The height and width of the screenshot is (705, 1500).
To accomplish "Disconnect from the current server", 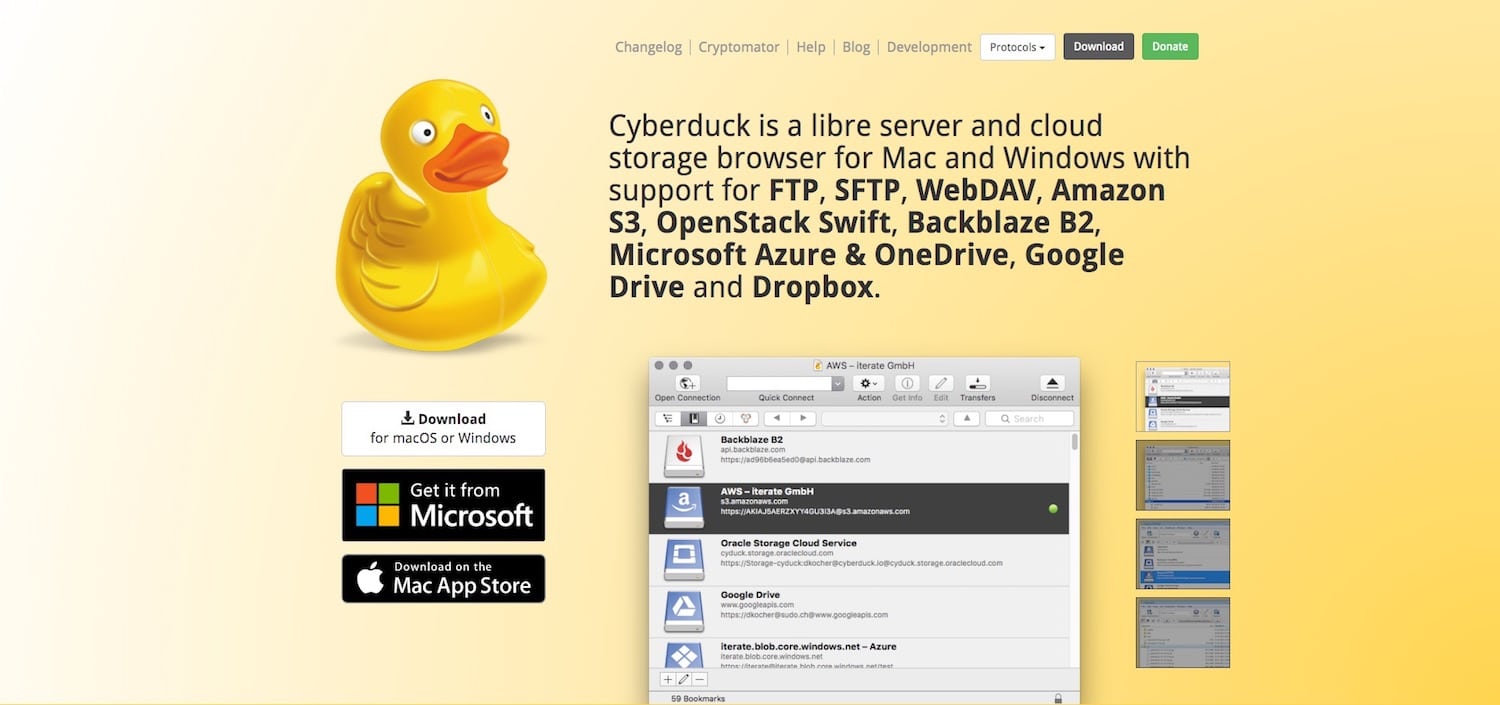I will tap(1053, 382).
